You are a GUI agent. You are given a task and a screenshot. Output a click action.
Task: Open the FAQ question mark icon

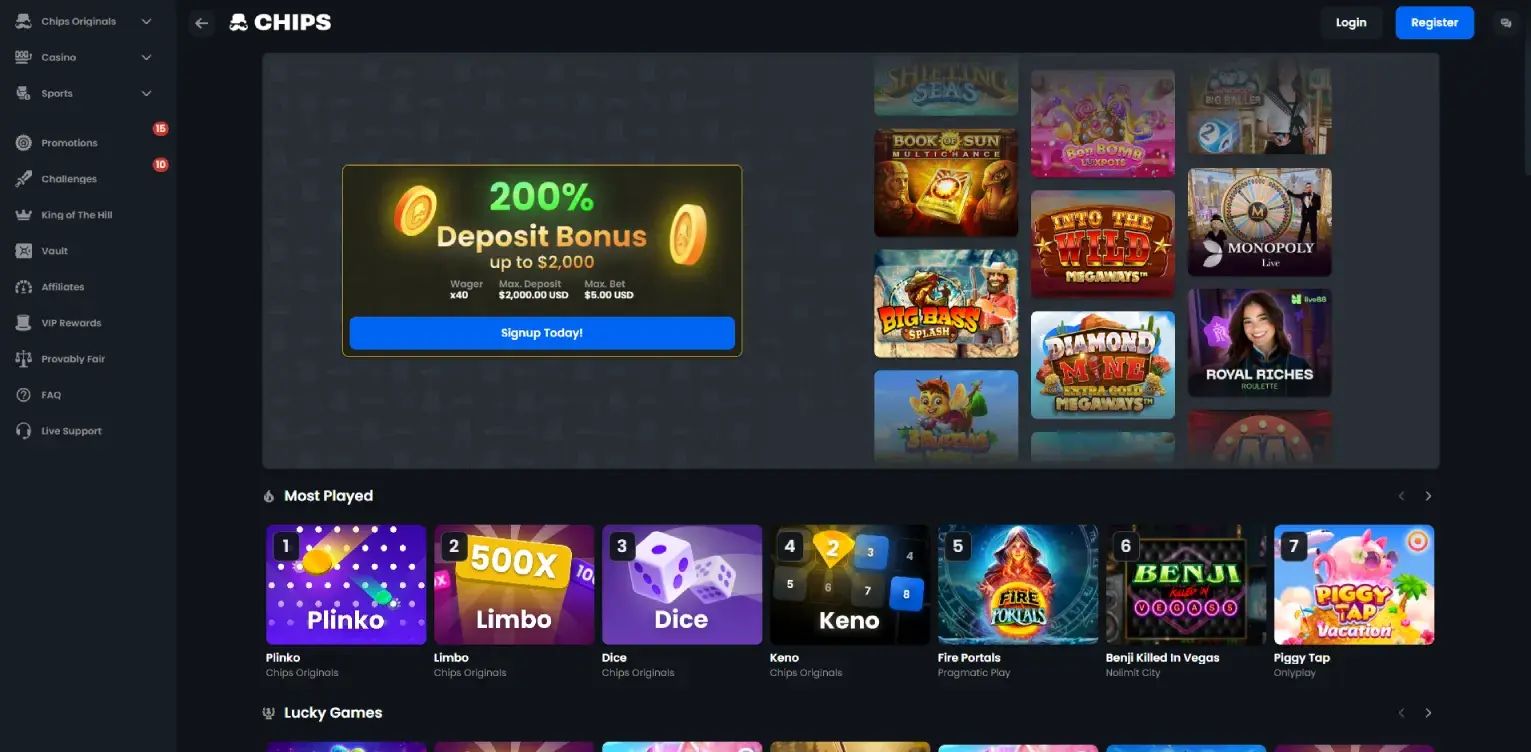(24, 395)
